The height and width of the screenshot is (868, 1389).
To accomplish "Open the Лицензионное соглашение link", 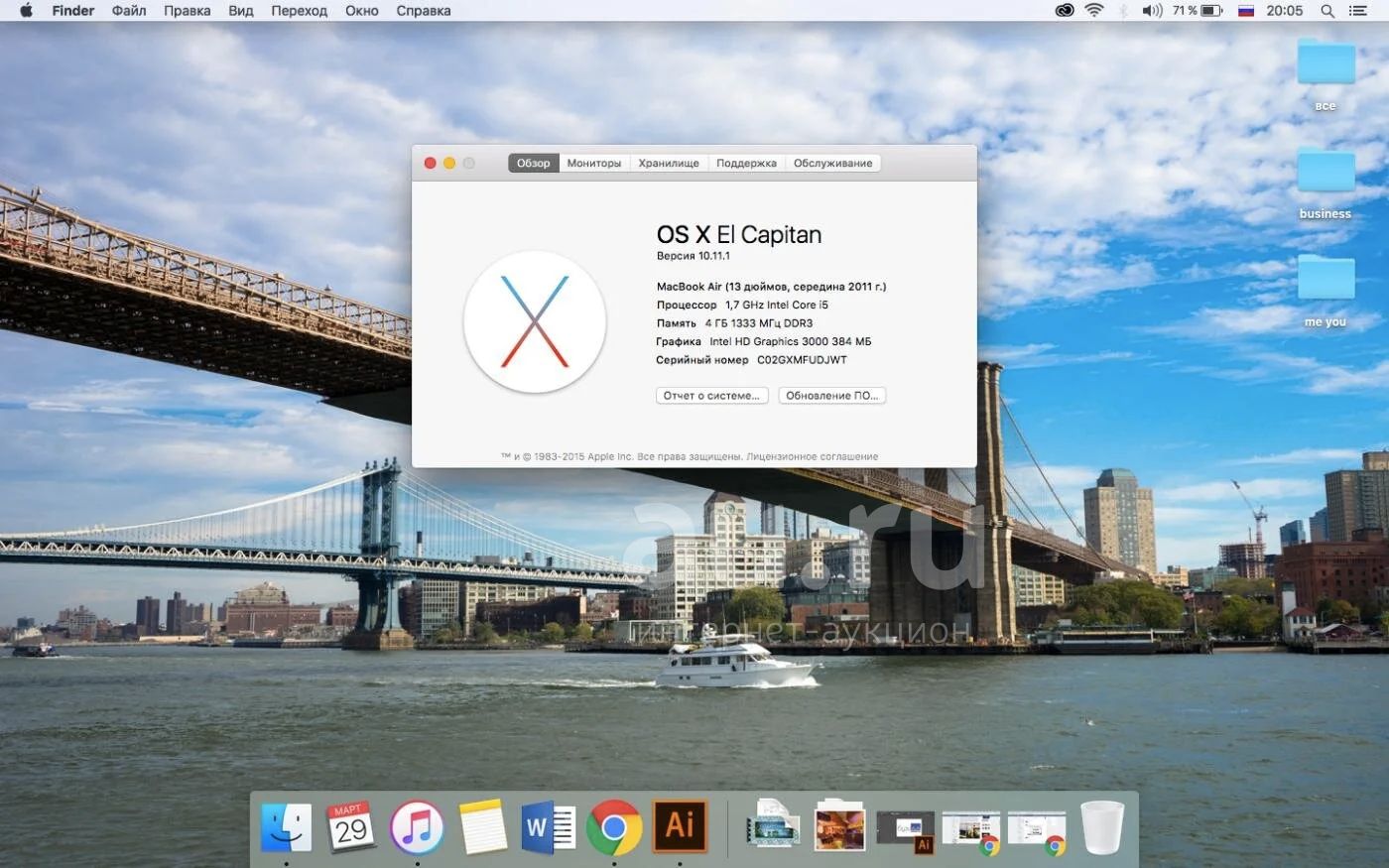I will pos(813,456).
